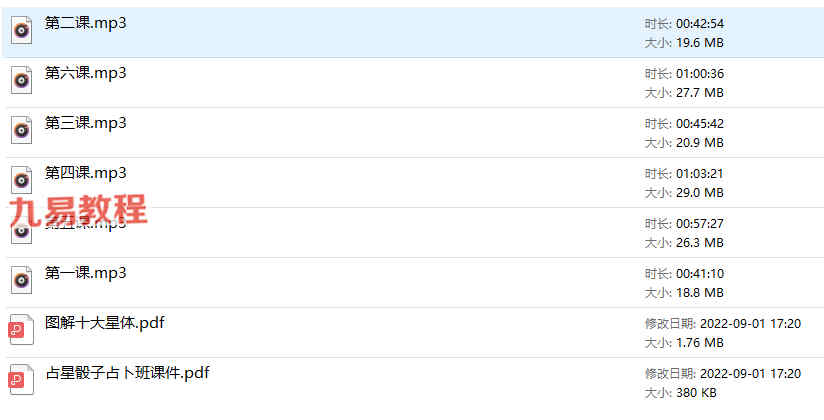
Task: Click the 第四课.mp3 audio file icon
Action: coord(22,180)
